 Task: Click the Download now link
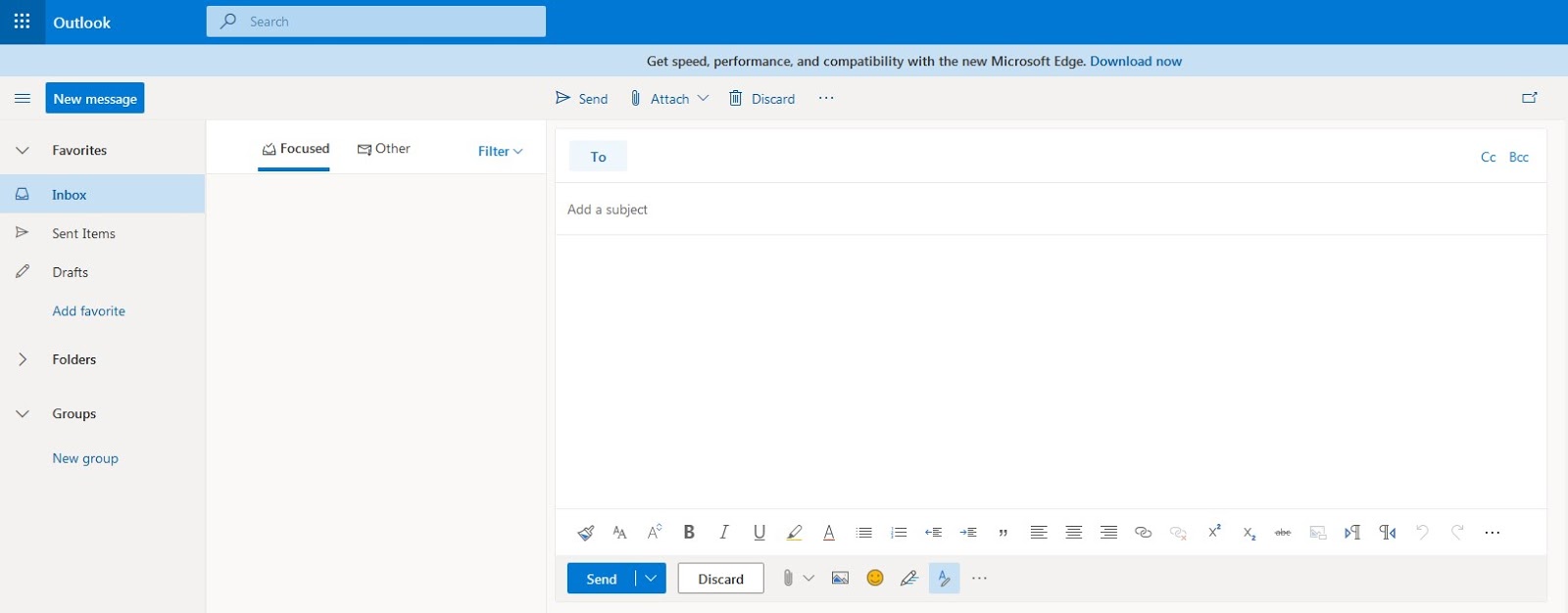click(1136, 61)
